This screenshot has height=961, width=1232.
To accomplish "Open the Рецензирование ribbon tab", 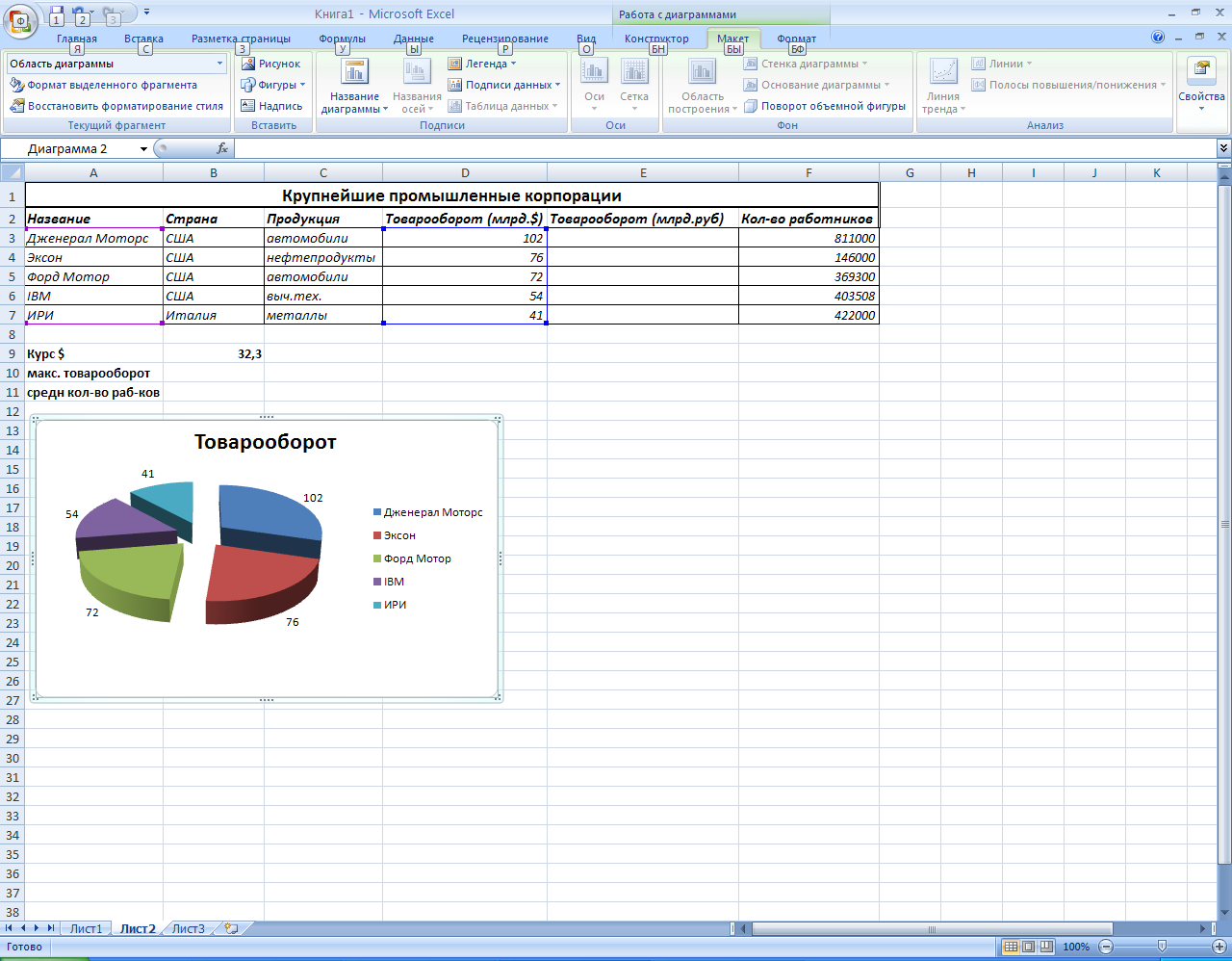I will 505,39.
